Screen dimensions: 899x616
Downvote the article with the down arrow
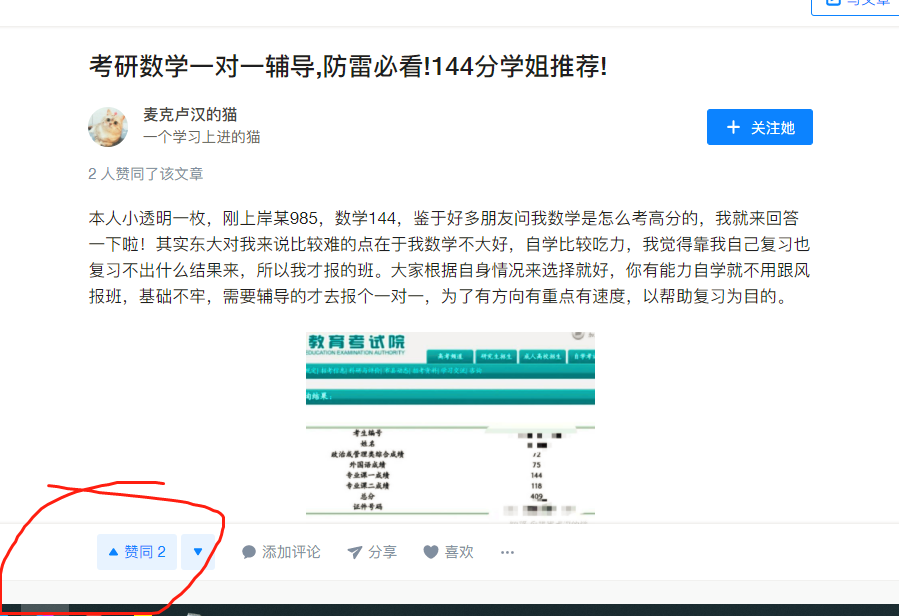[198, 552]
